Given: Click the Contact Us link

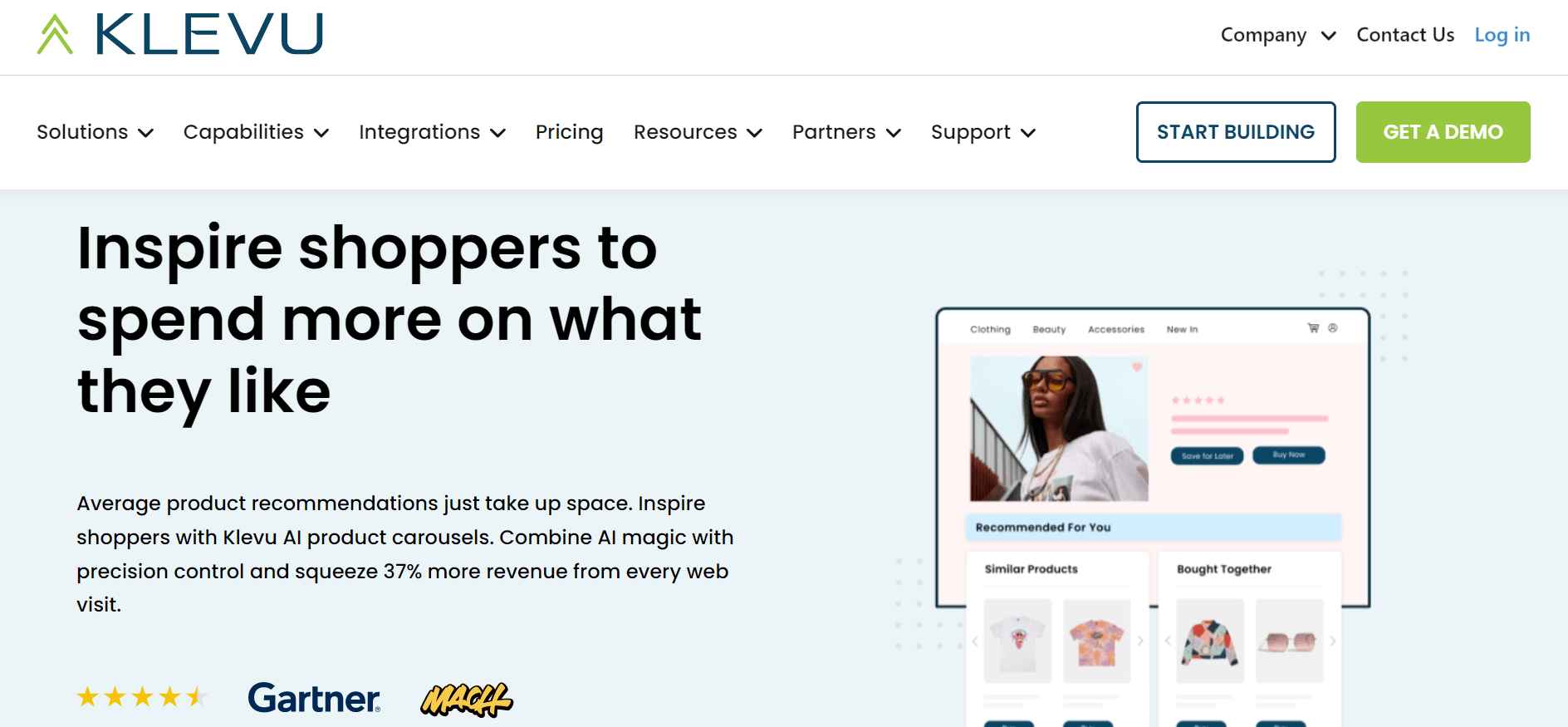Looking at the screenshot, I should point(1405,35).
